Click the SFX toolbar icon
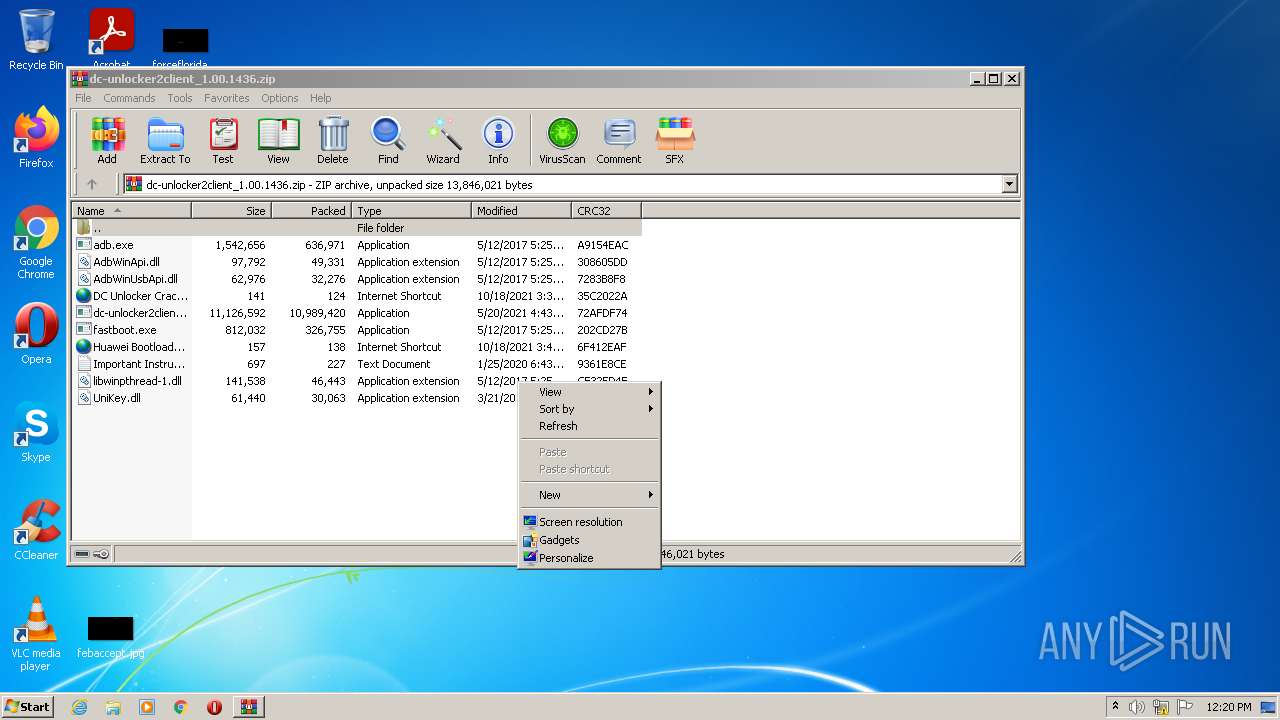Viewport: 1280px width, 720px height. [x=675, y=141]
